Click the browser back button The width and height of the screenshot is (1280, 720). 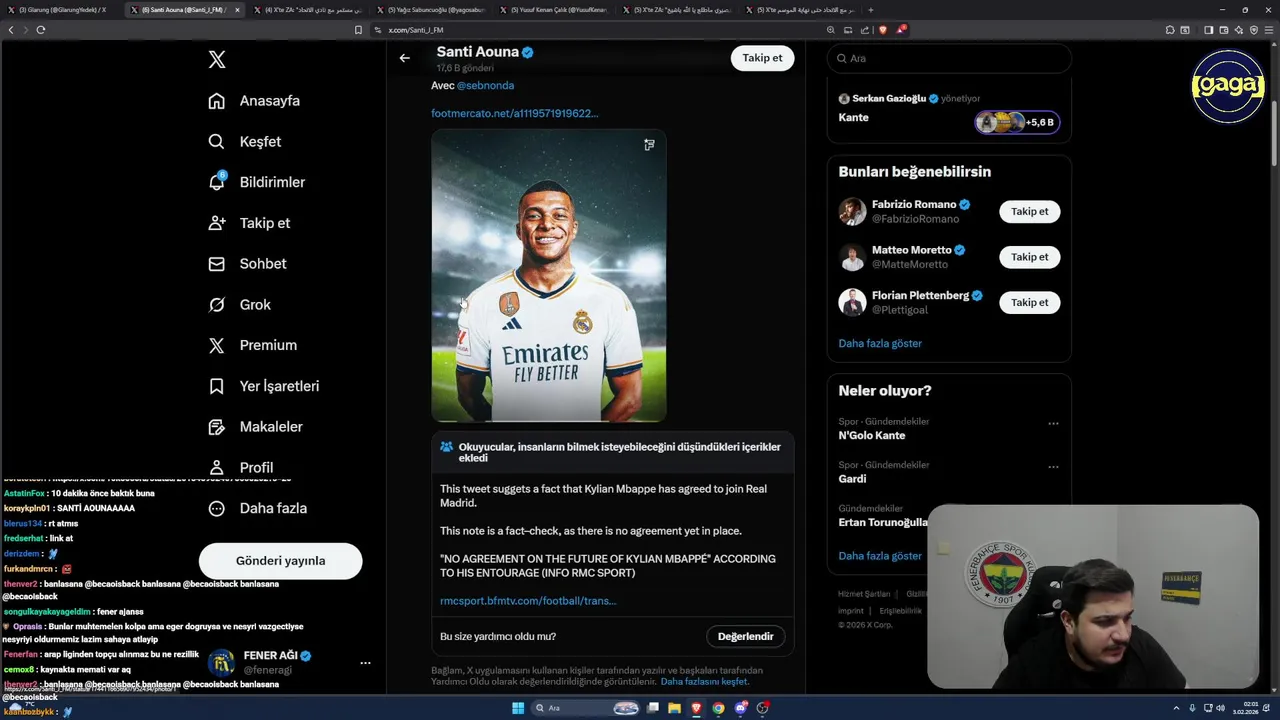[x=11, y=30]
